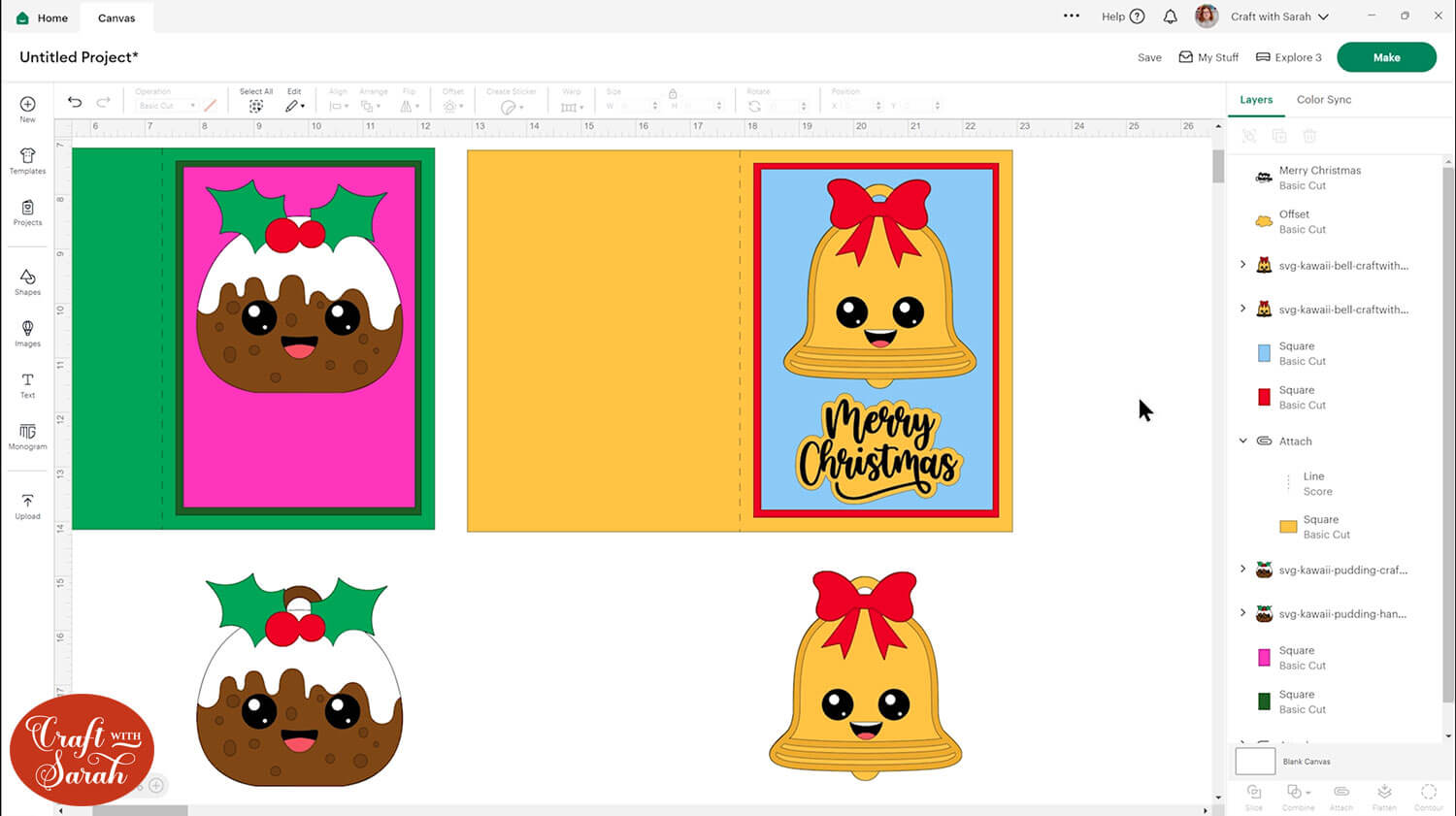
Task: Click the Select All icon
Action: (256, 106)
